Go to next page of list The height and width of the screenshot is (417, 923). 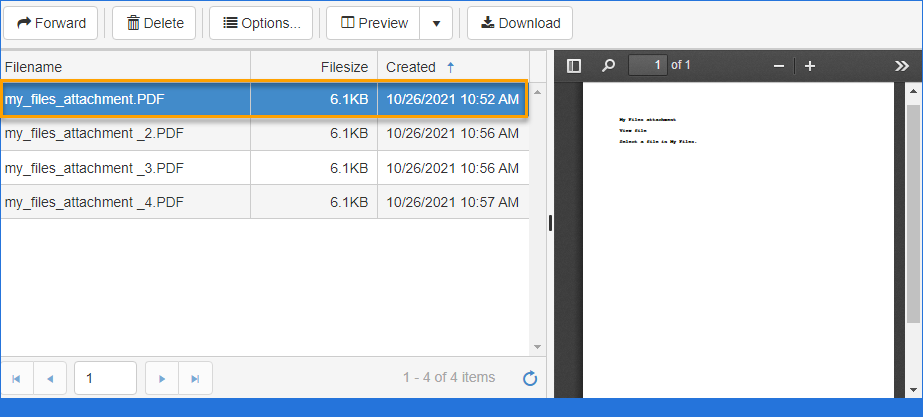[x=162, y=378]
